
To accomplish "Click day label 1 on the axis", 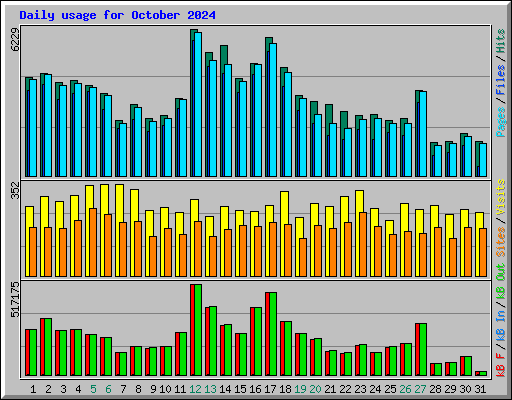I will point(33,389).
